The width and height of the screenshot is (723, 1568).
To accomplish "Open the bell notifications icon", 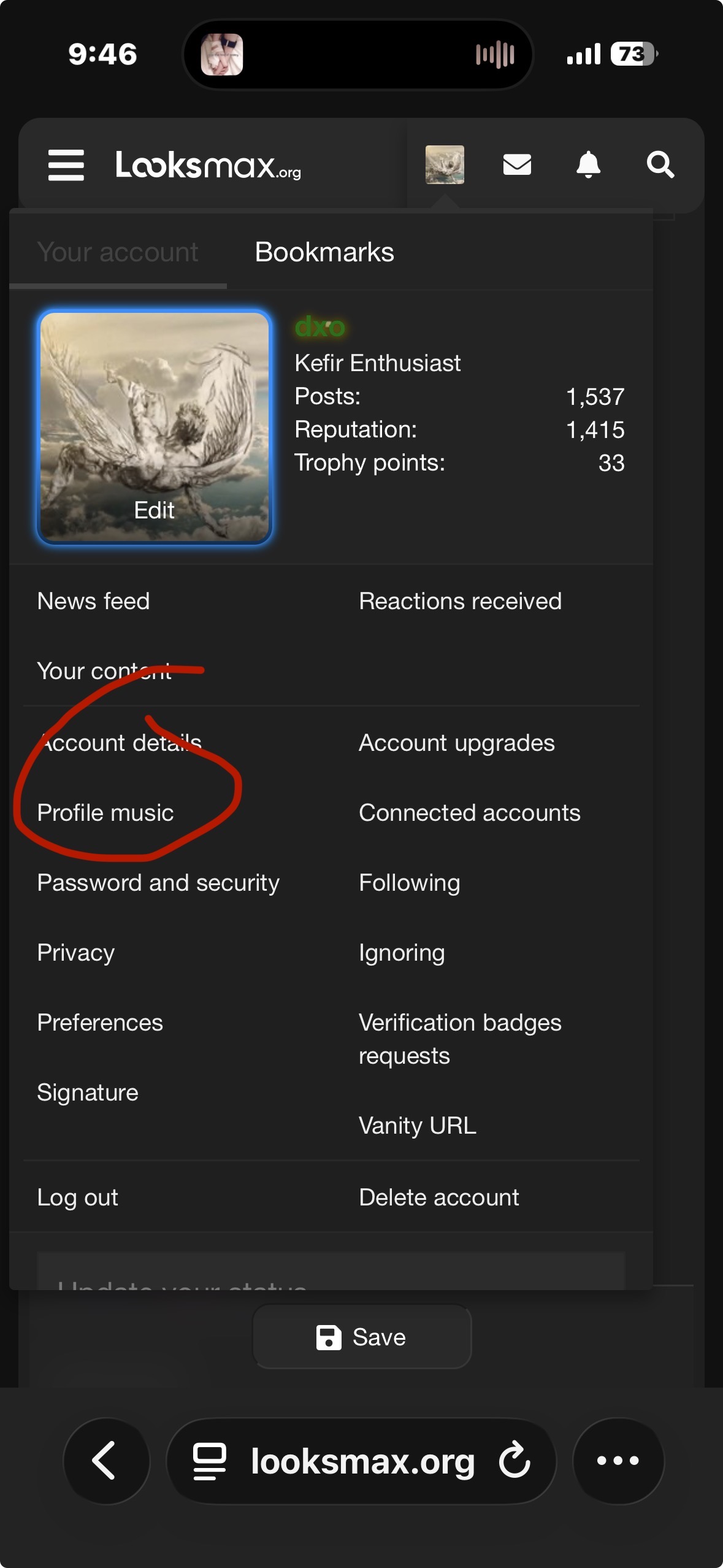I will [x=588, y=164].
